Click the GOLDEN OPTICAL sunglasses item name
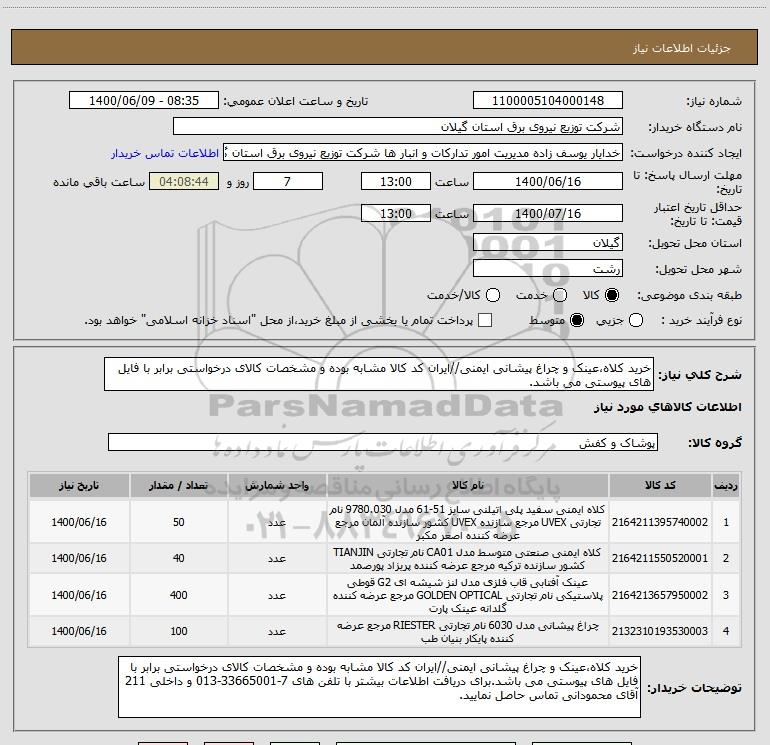This screenshot has height=745, width=770. click(468, 595)
